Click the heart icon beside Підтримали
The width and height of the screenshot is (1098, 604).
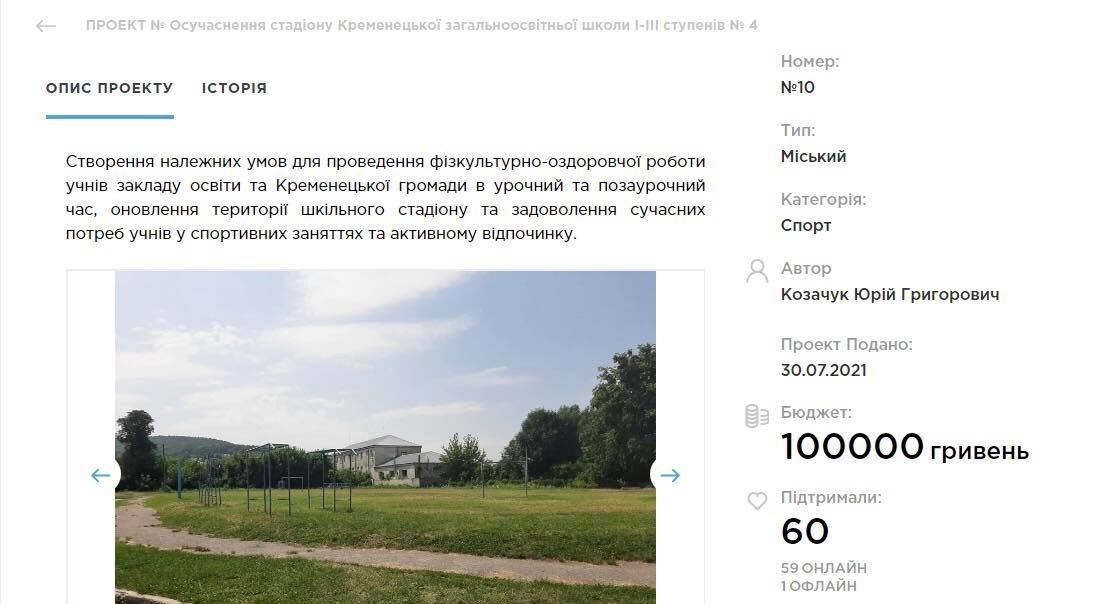point(757,500)
